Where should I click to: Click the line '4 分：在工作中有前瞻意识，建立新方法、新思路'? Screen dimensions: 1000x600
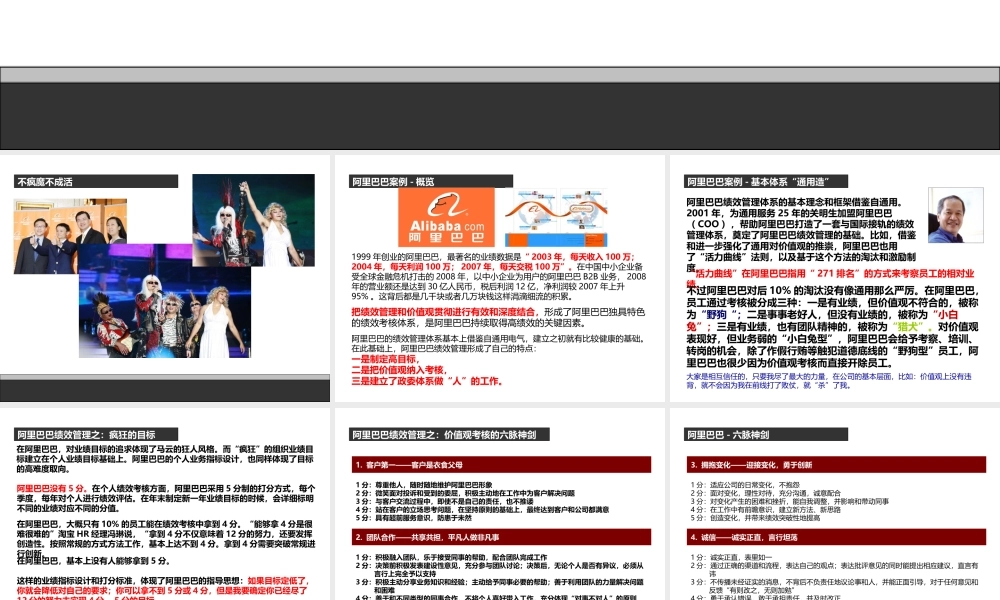pyautogui.click(x=768, y=509)
